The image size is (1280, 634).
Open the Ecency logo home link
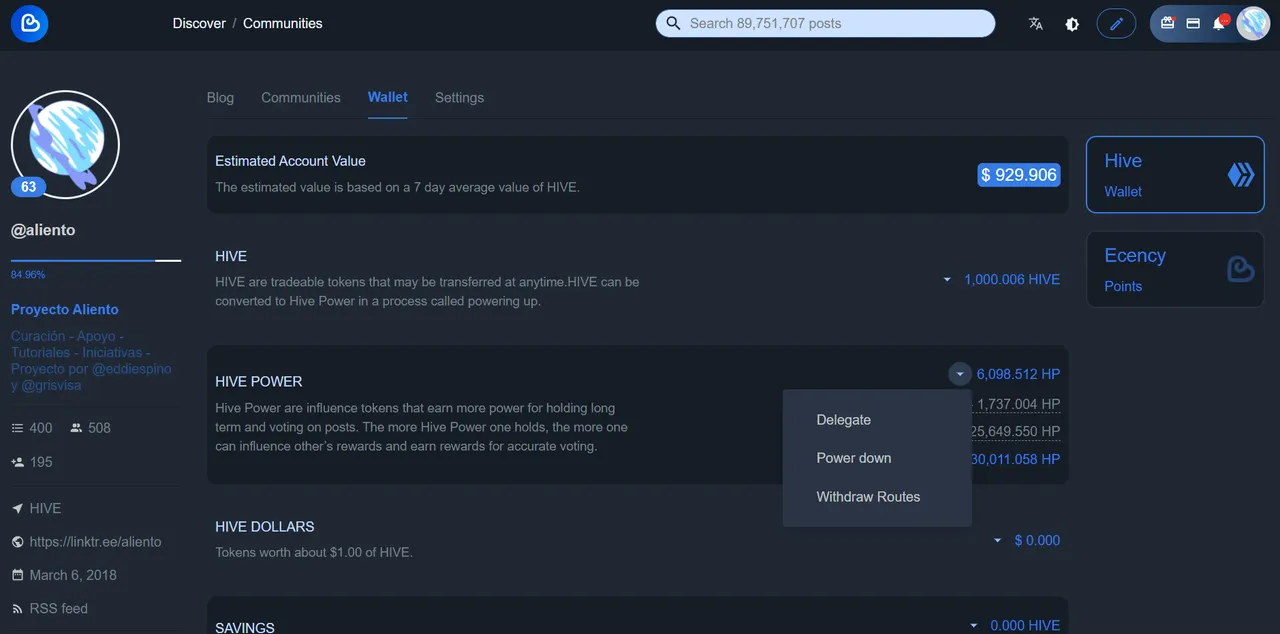(30, 24)
